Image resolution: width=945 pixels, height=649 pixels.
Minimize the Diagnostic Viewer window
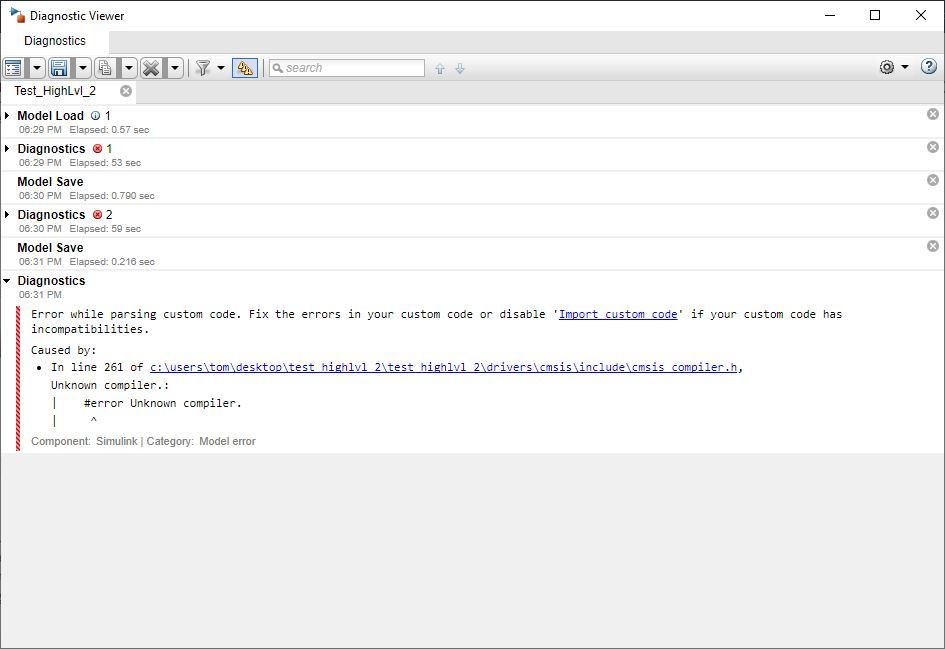click(x=830, y=15)
